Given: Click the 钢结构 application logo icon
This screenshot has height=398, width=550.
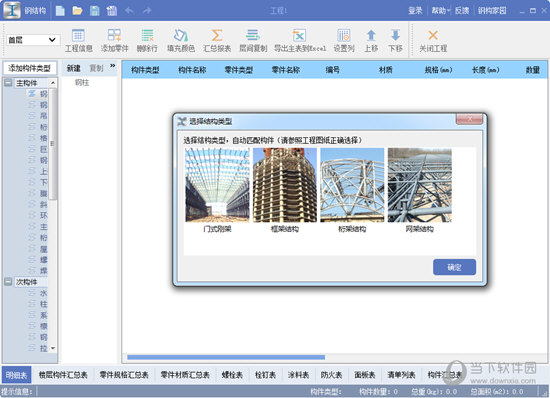Looking at the screenshot, I should point(12,11).
